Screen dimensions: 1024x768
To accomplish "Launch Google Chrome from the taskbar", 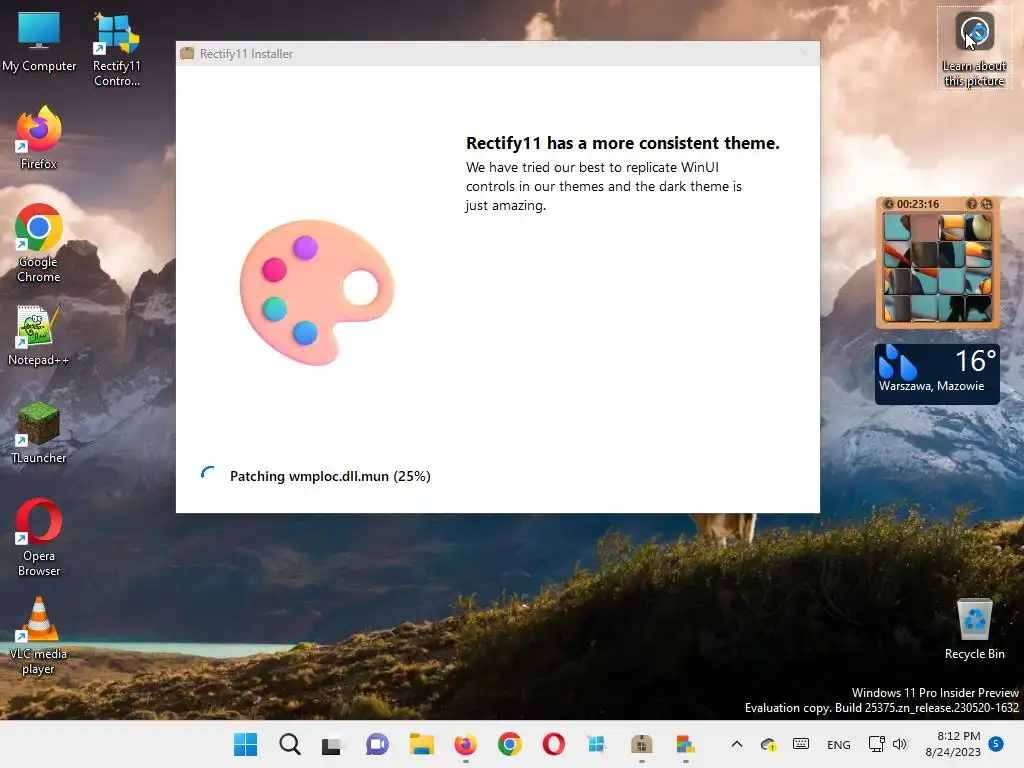I will (x=509, y=744).
